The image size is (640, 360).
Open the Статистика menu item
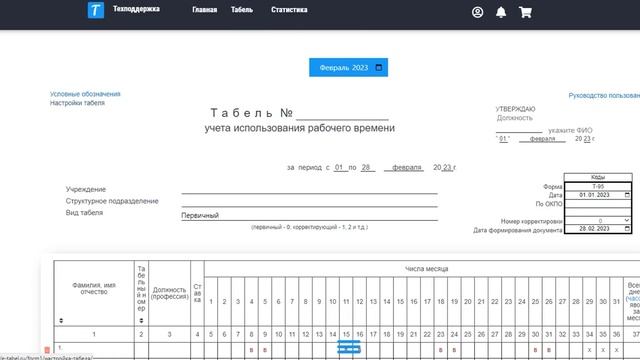pyautogui.click(x=289, y=10)
